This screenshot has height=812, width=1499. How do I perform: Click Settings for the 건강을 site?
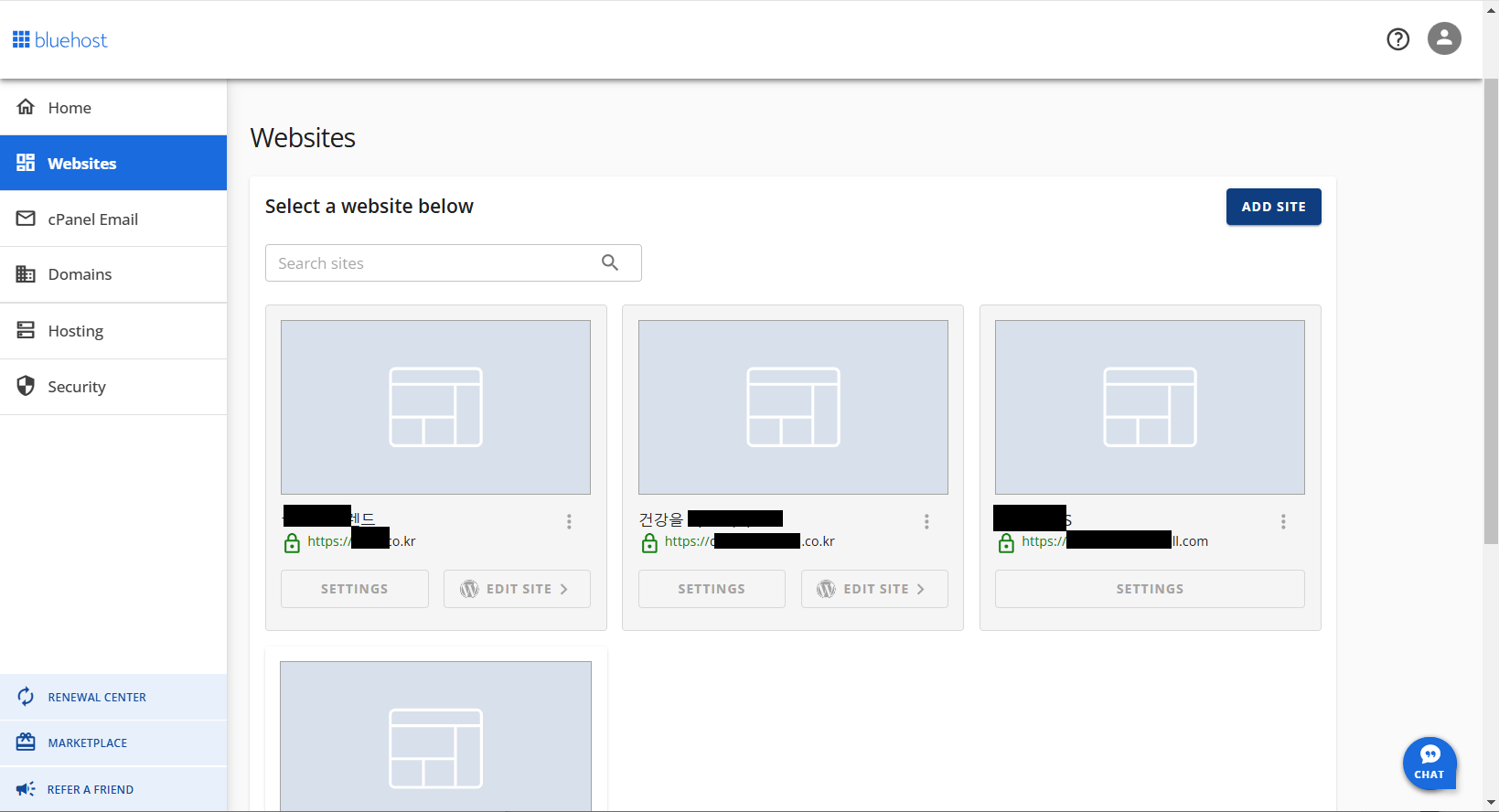coord(712,589)
